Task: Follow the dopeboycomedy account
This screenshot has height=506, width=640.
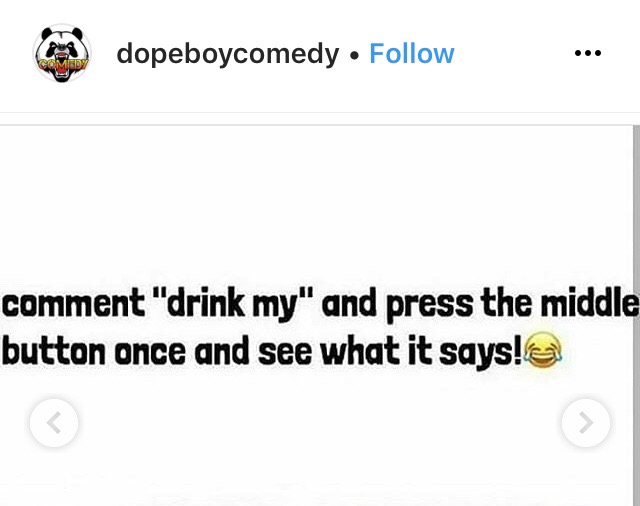Action: coord(411,53)
